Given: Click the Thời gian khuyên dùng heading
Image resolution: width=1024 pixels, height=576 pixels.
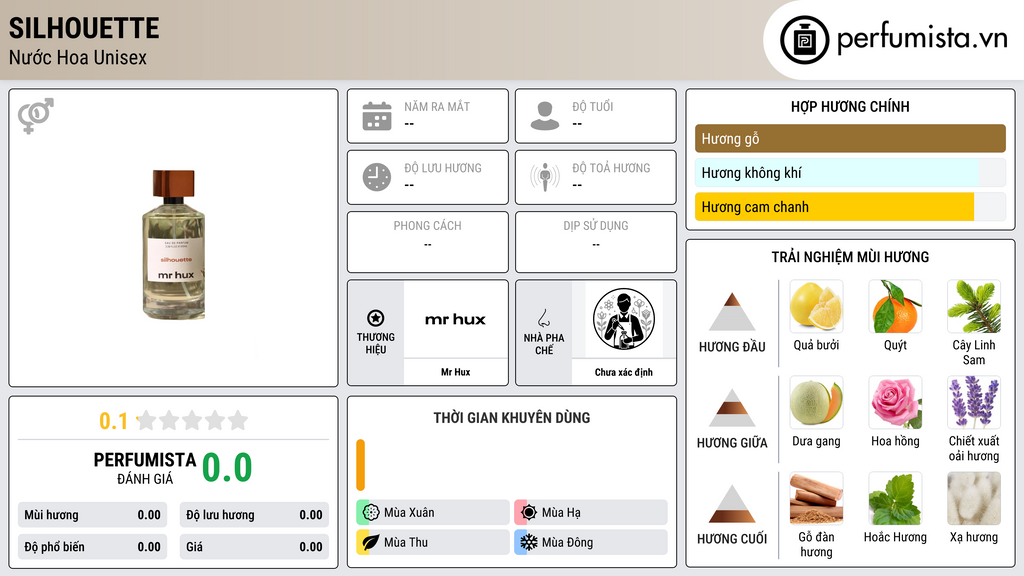Looking at the screenshot, I should pos(512,417).
